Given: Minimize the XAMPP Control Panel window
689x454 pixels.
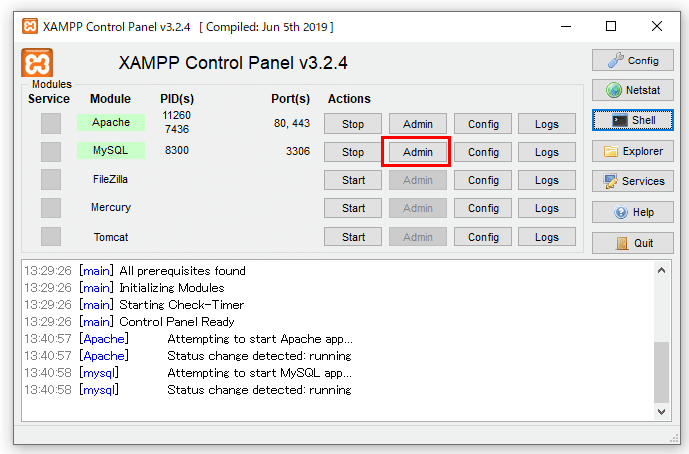Looking at the screenshot, I should [x=566, y=26].
